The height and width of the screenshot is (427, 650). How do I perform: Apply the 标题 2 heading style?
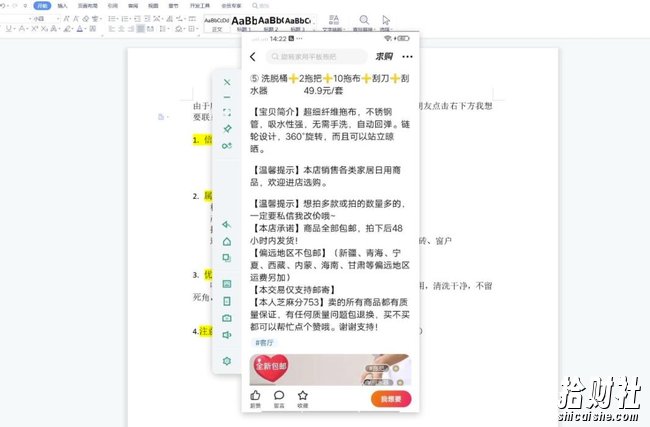(271, 24)
